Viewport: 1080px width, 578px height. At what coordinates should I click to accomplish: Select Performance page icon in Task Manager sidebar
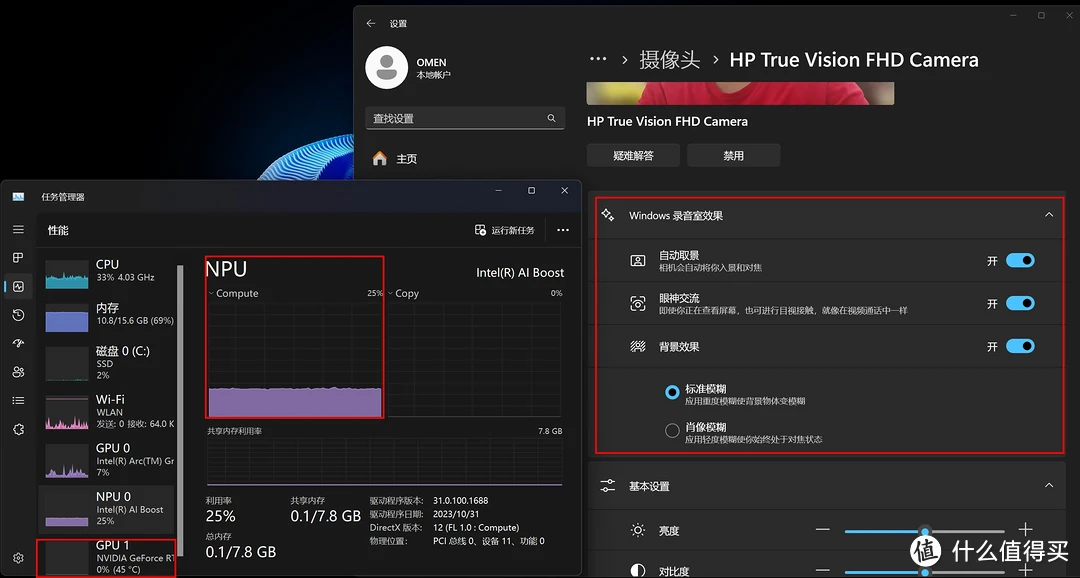click(19, 287)
